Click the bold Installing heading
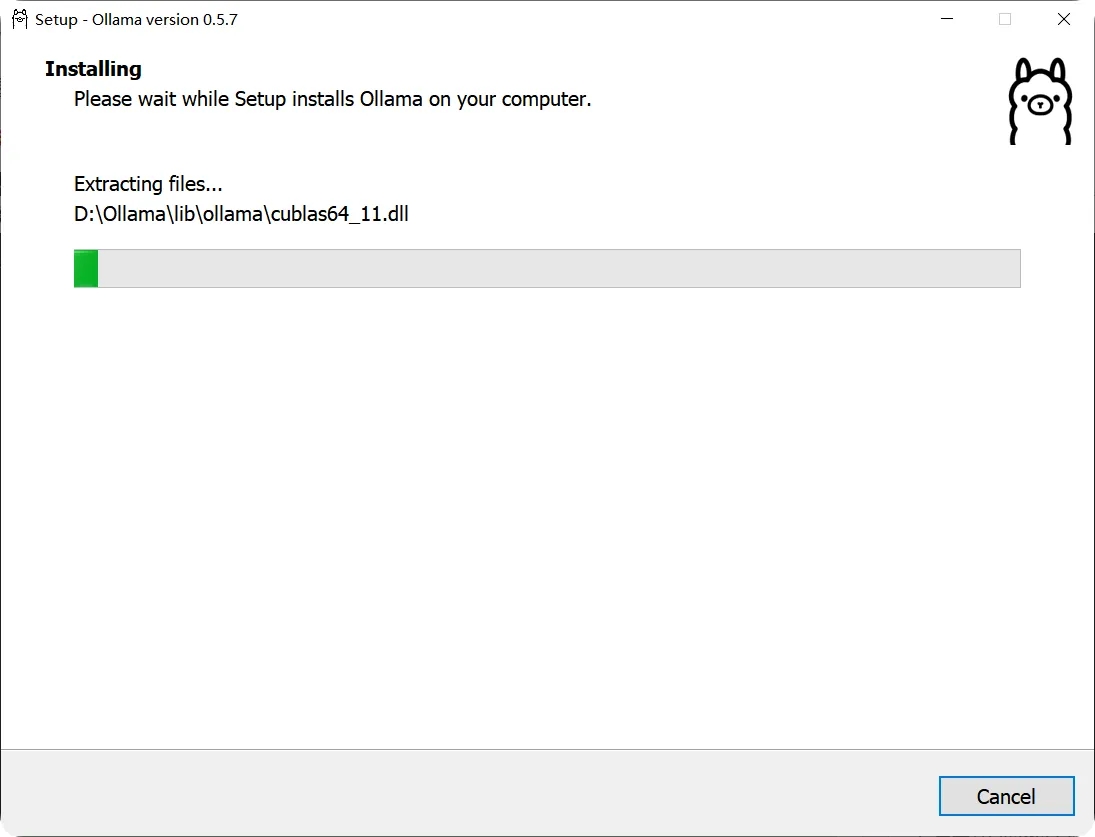The image size is (1095, 837). (x=93, y=68)
